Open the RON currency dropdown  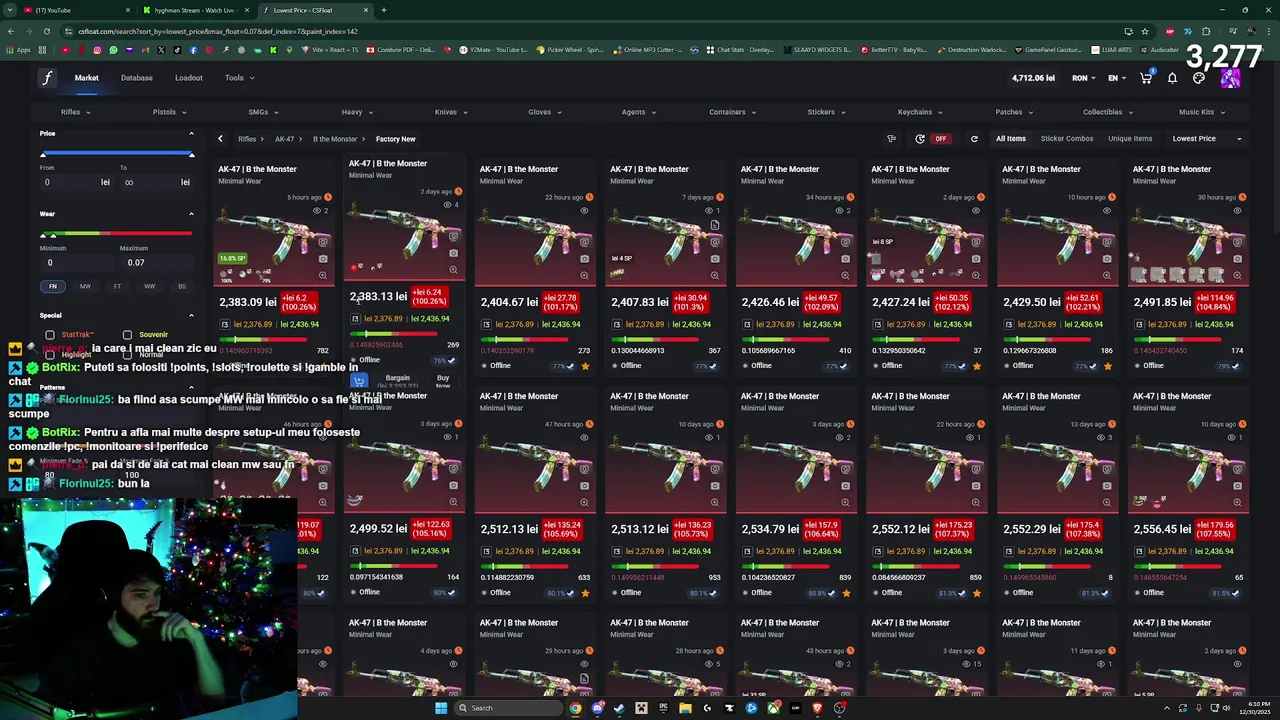point(1084,78)
